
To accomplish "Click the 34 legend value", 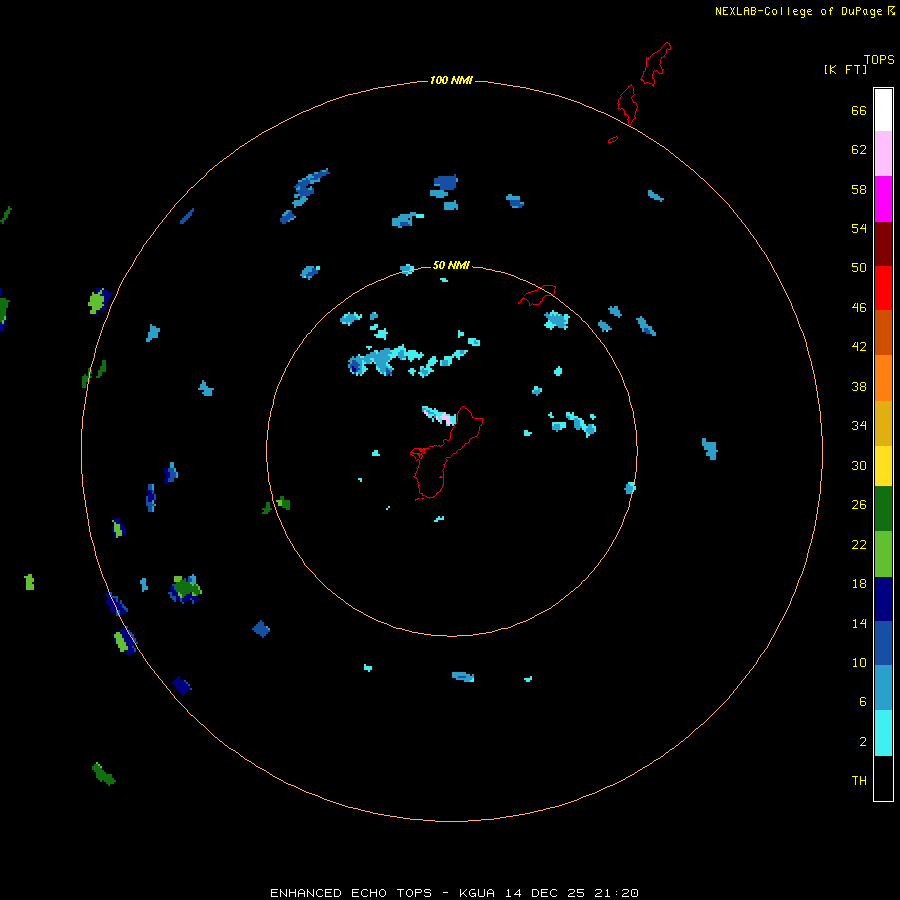I will click(859, 426).
